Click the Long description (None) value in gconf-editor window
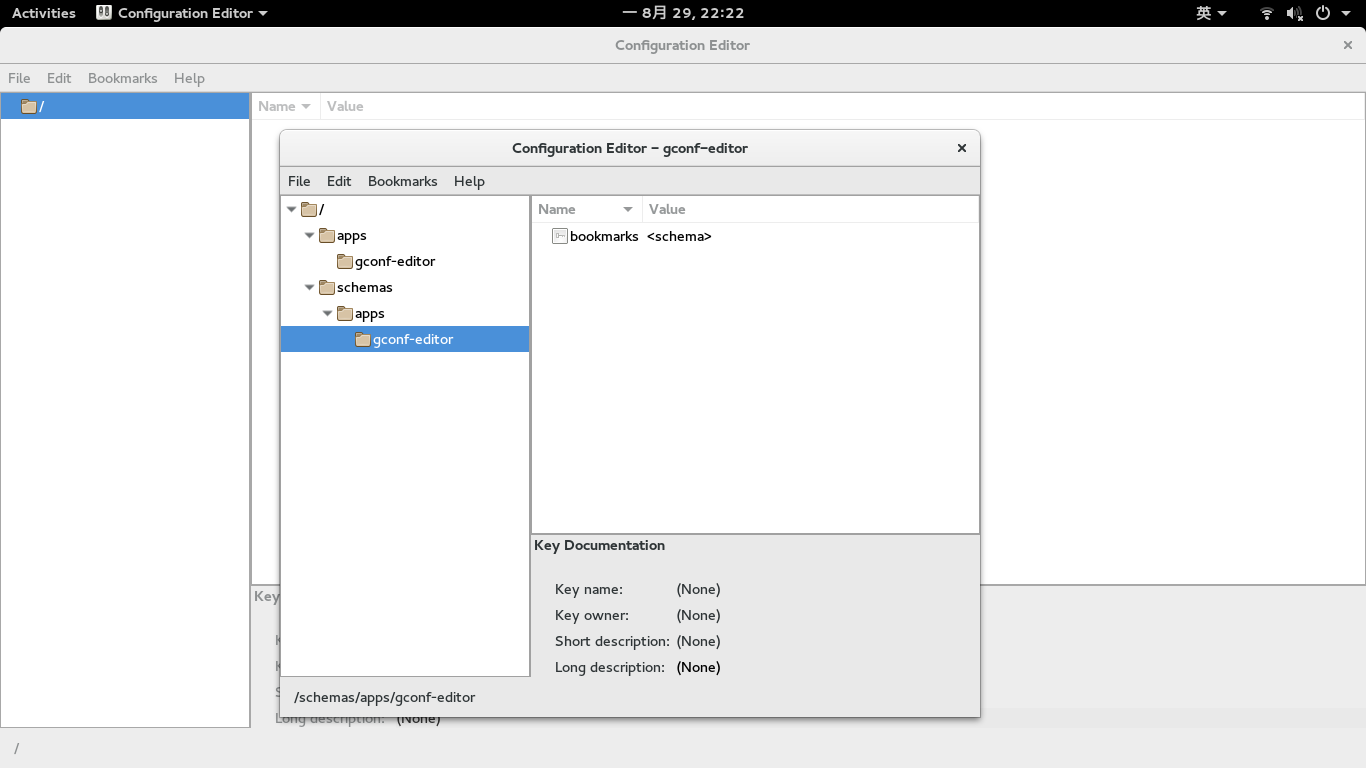 [x=698, y=667]
